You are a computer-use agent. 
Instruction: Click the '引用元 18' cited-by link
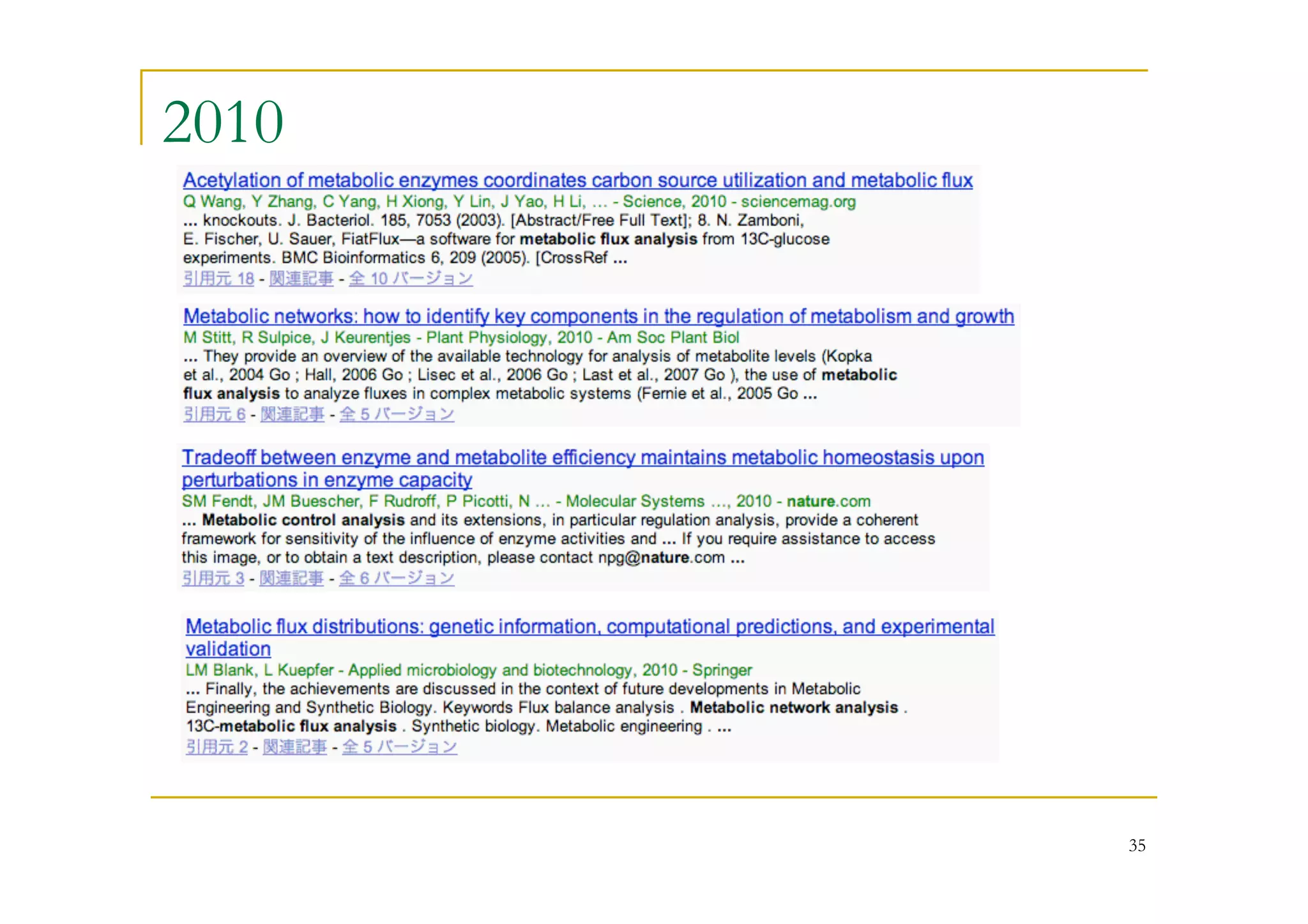click(x=218, y=279)
